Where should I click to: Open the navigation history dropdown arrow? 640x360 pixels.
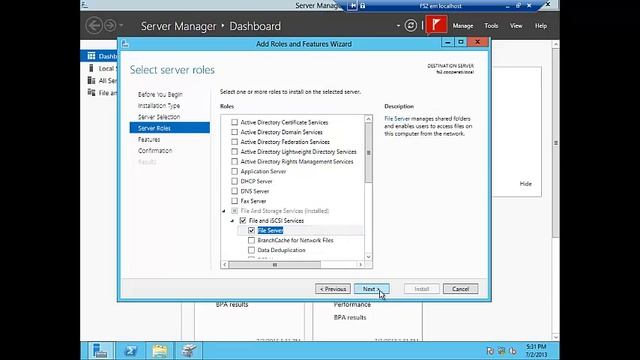pyautogui.click(x=121, y=25)
